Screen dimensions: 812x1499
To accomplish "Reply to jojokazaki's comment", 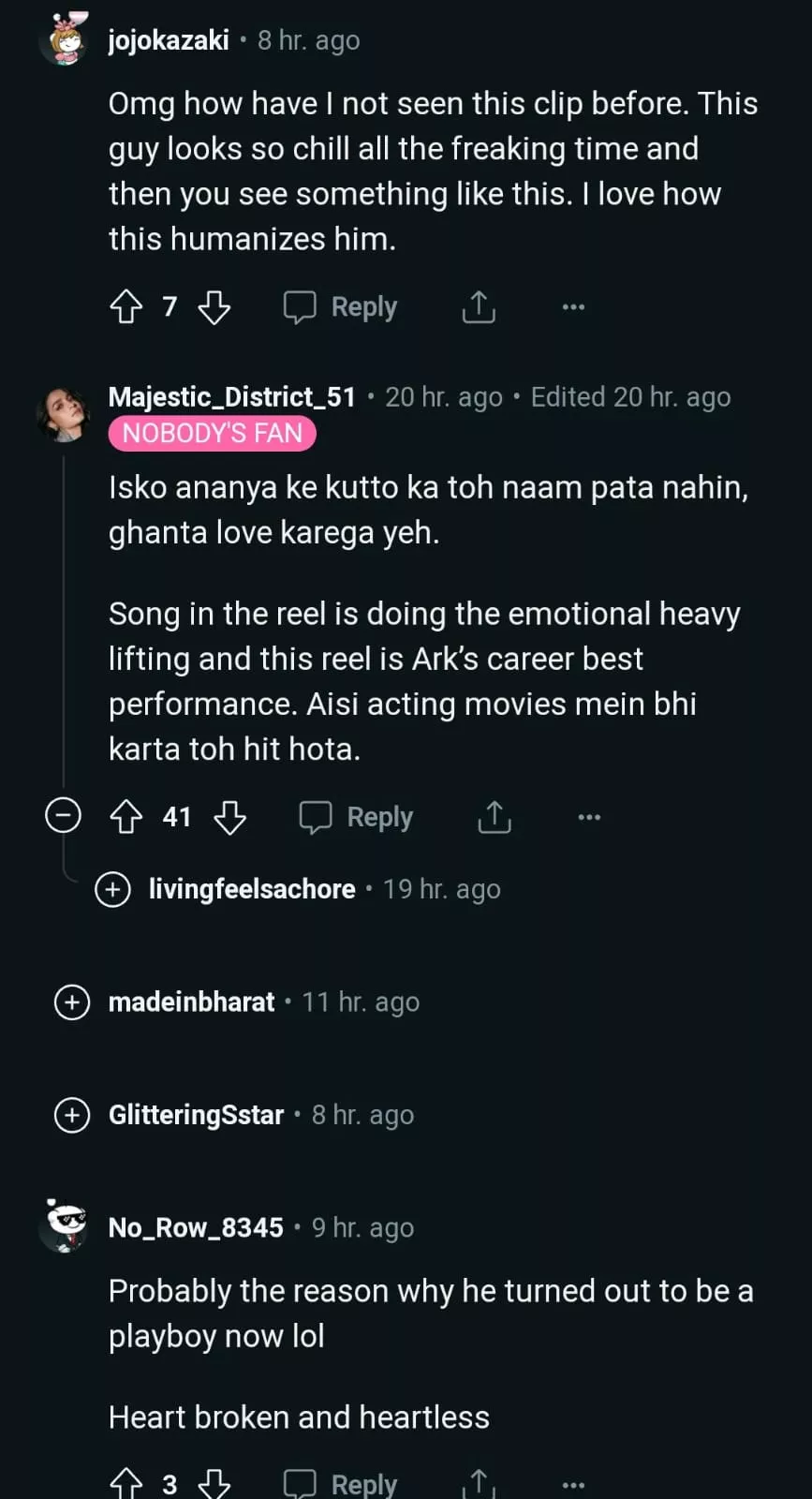I will point(341,307).
